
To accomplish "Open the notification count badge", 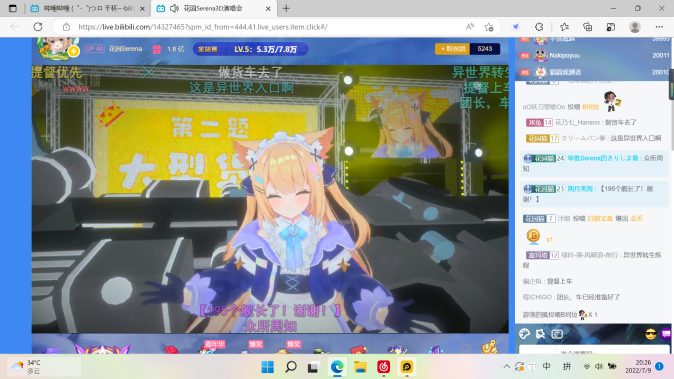I will point(659,367).
